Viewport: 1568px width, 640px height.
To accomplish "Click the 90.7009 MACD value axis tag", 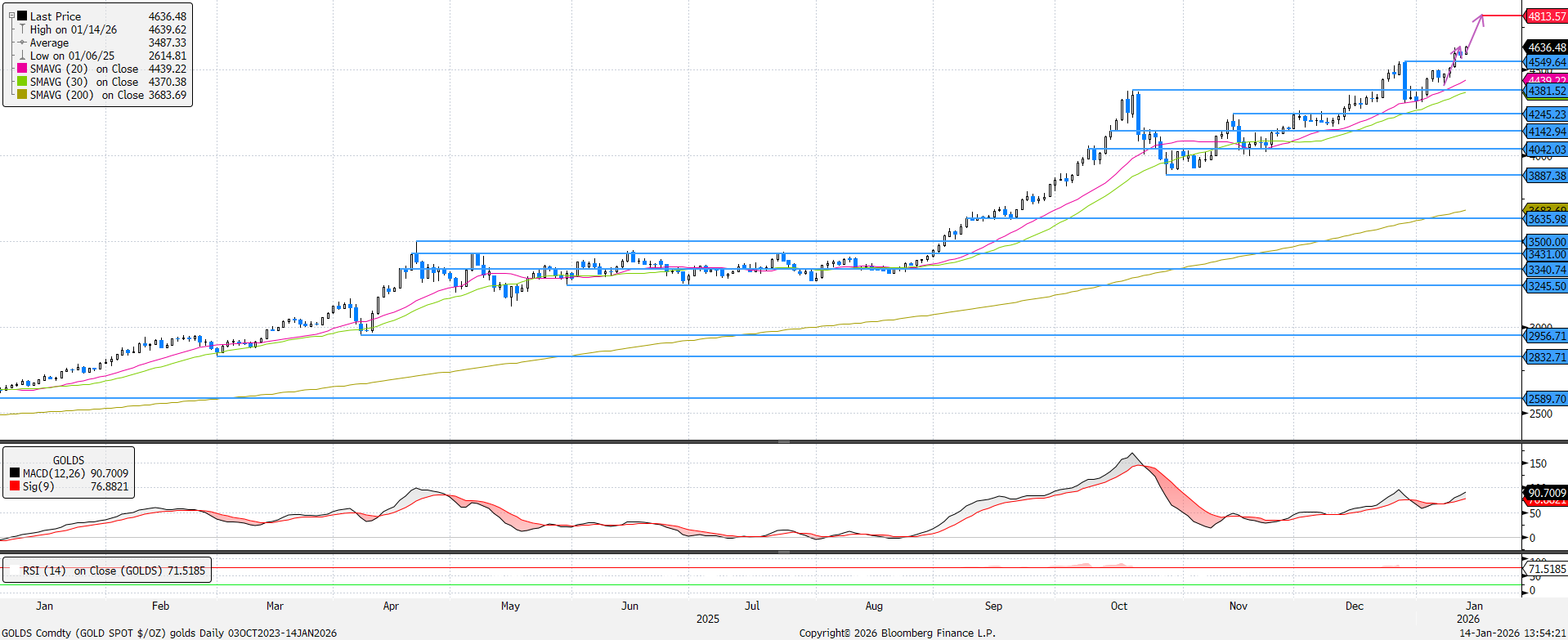I will point(1546,492).
